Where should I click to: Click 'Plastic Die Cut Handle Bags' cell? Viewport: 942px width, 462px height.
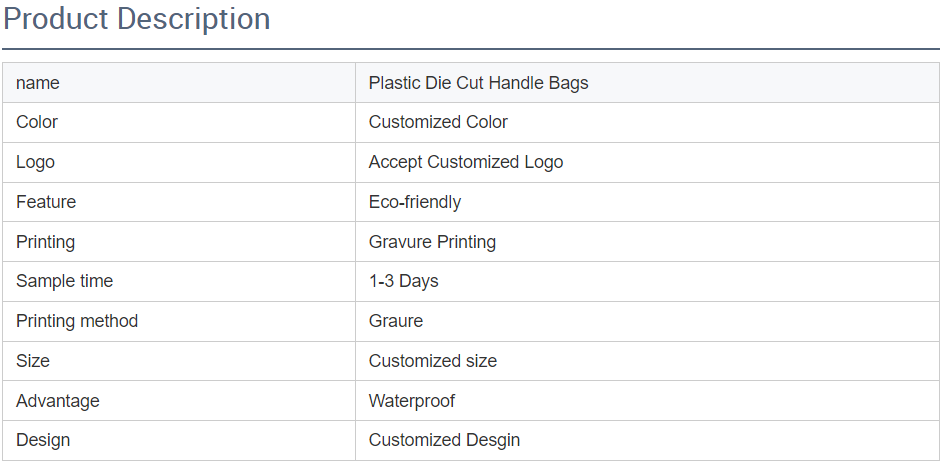pyautogui.click(x=478, y=83)
